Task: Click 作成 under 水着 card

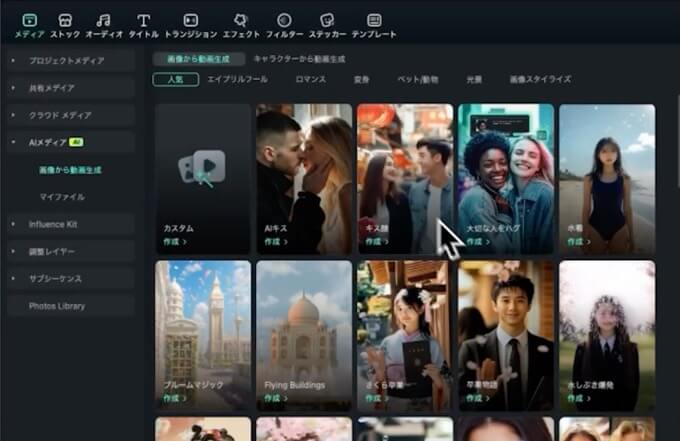Action: [x=579, y=242]
